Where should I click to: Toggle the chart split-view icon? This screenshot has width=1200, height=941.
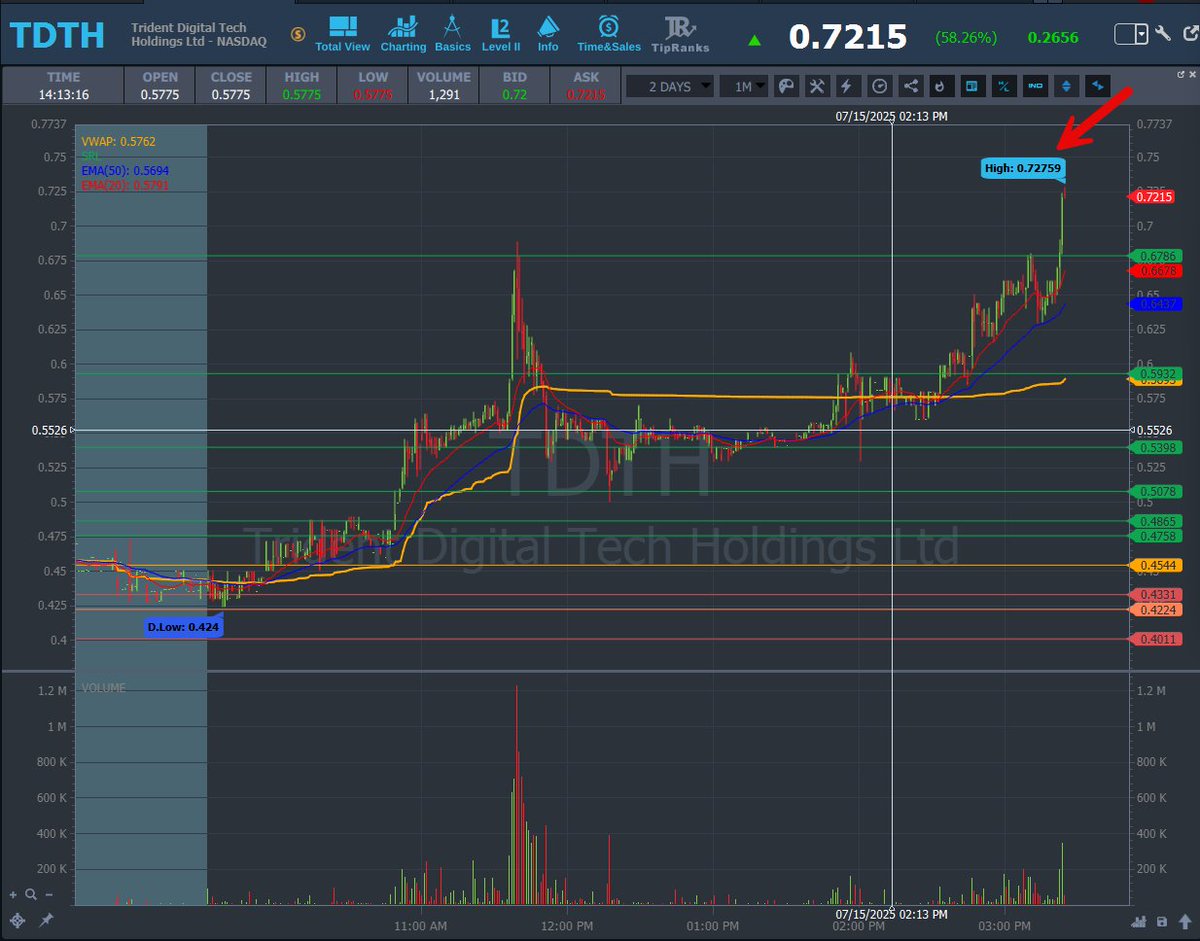[x=971, y=86]
